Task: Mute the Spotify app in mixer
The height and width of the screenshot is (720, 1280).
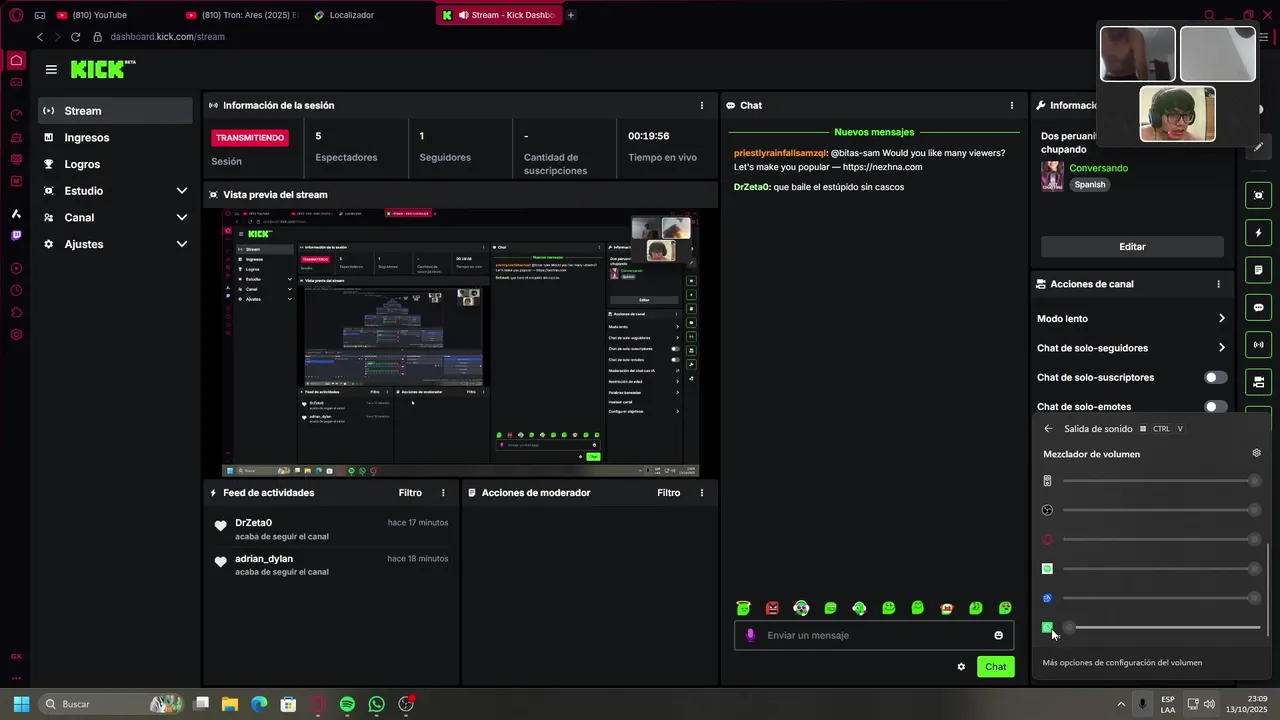Action: [x=1047, y=569]
